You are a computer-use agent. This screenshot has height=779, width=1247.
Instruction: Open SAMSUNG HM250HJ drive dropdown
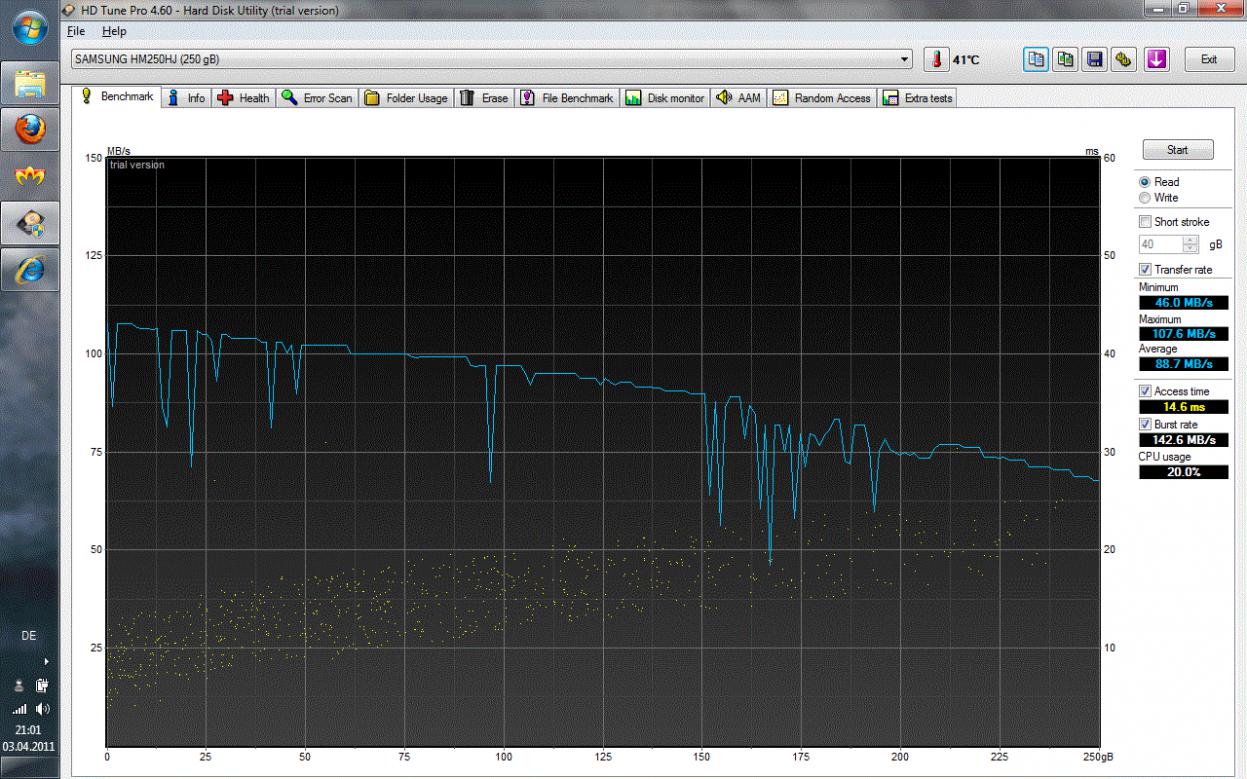[x=492, y=60]
